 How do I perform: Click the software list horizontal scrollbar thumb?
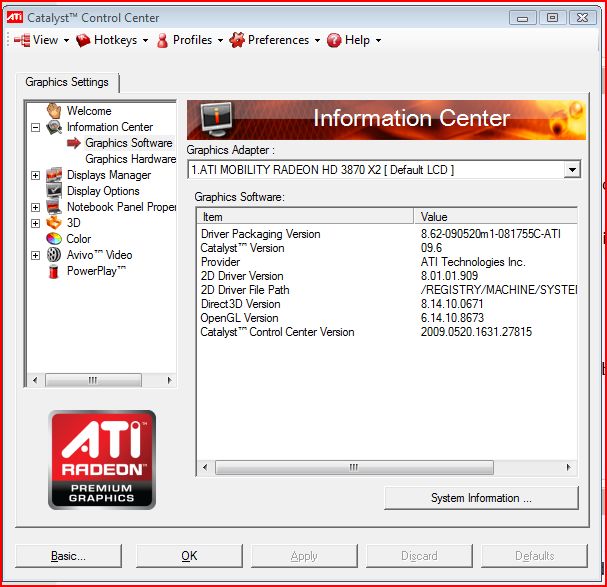(354, 467)
